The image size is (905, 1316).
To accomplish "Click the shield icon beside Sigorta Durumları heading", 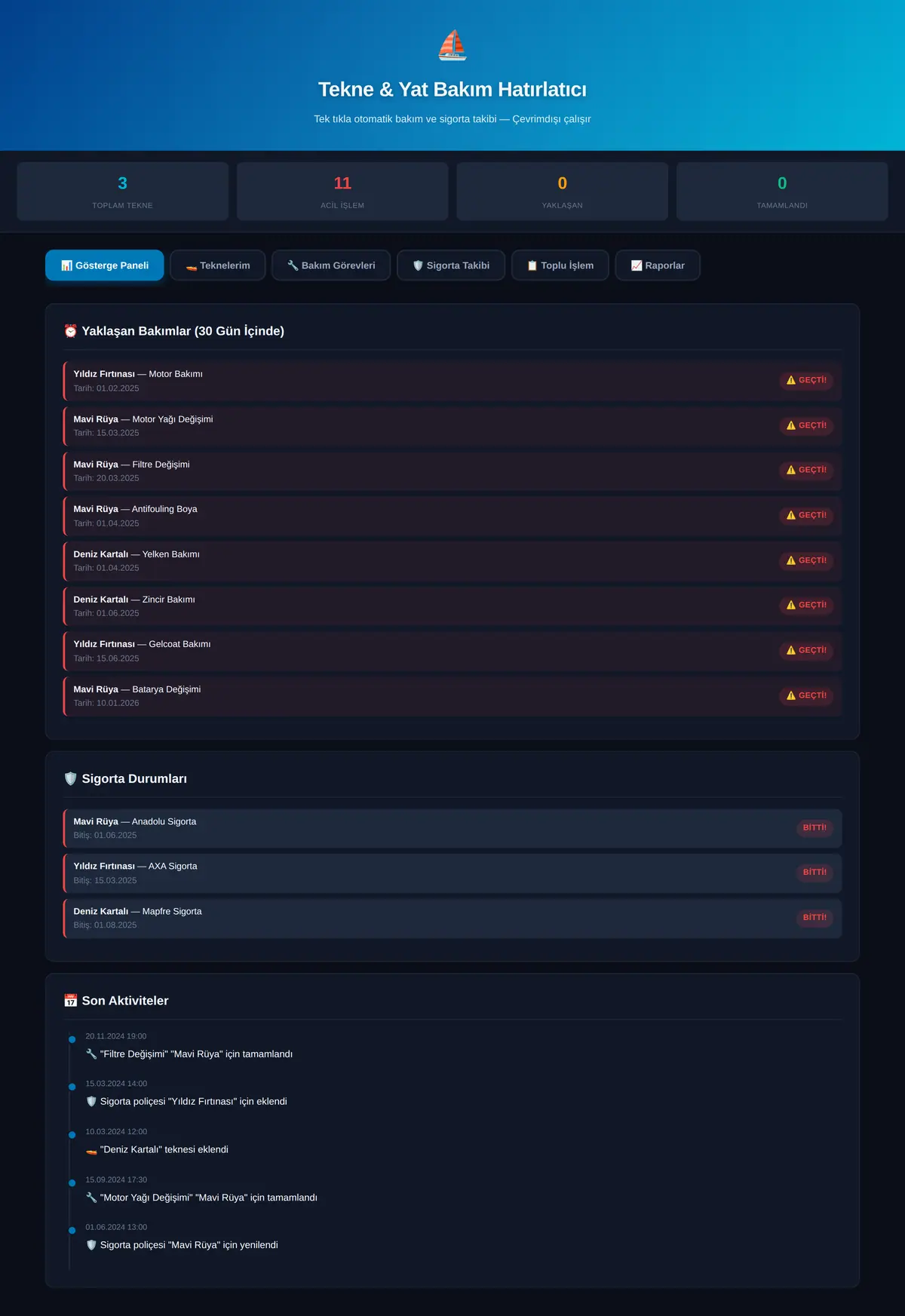I will point(71,778).
